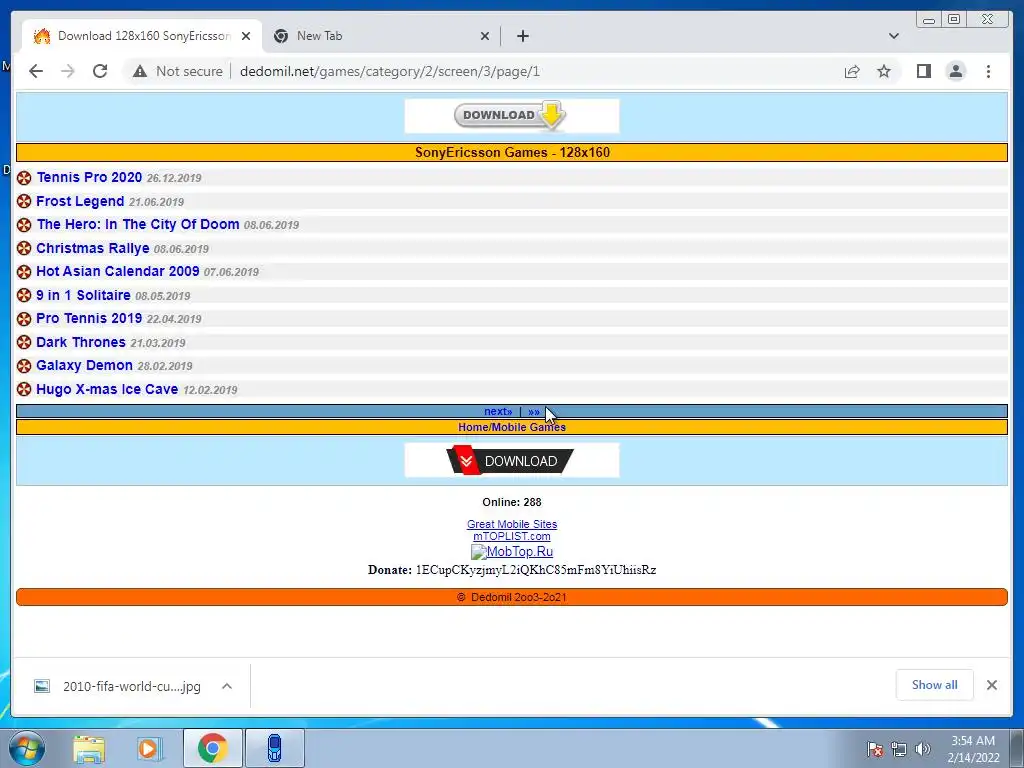The width and height of the screenshot is (1024, 768).
Task: Expand the download item options chevron
Action: point(227,686)
